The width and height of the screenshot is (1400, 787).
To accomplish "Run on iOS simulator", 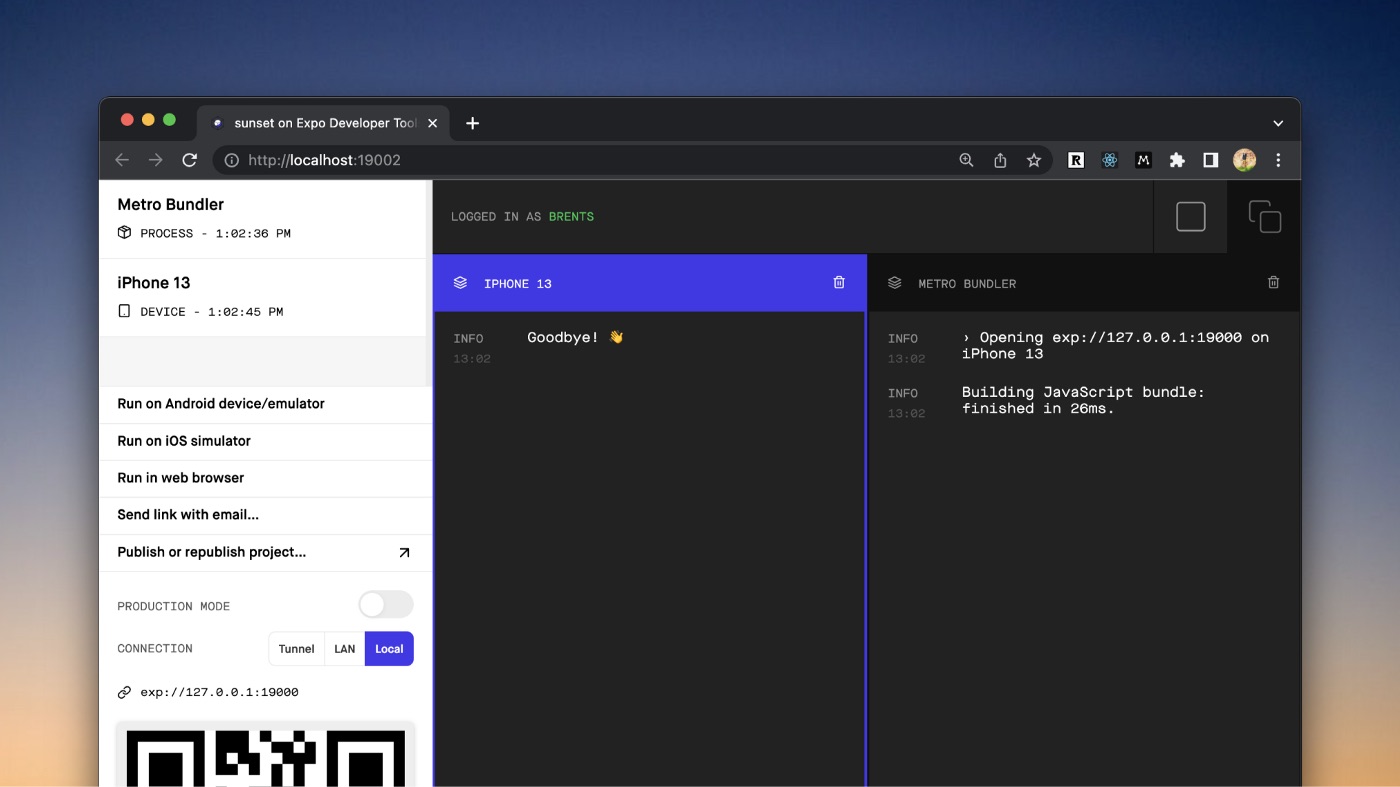I will pyautogui.click(x=266, y=441).
